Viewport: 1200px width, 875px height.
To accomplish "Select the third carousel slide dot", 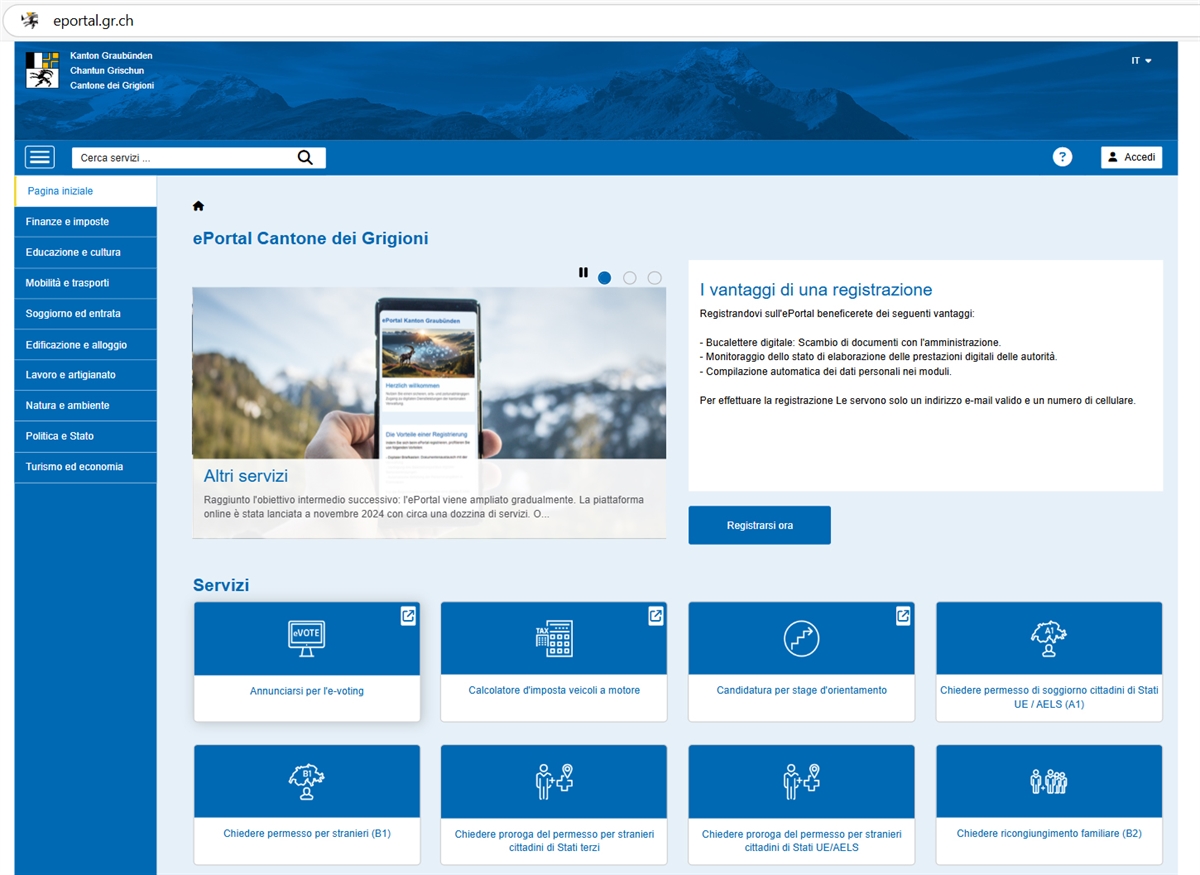I will coord(654,278).
